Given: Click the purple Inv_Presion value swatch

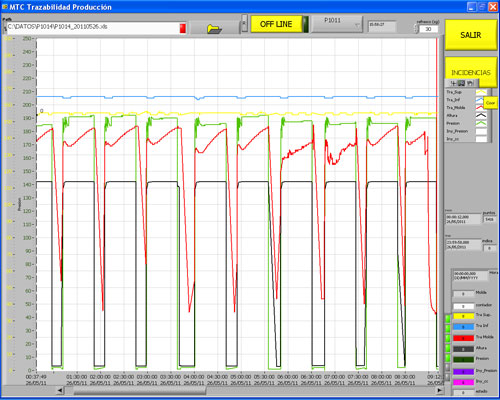Looking at the screenshot, I should coord(463,371).
